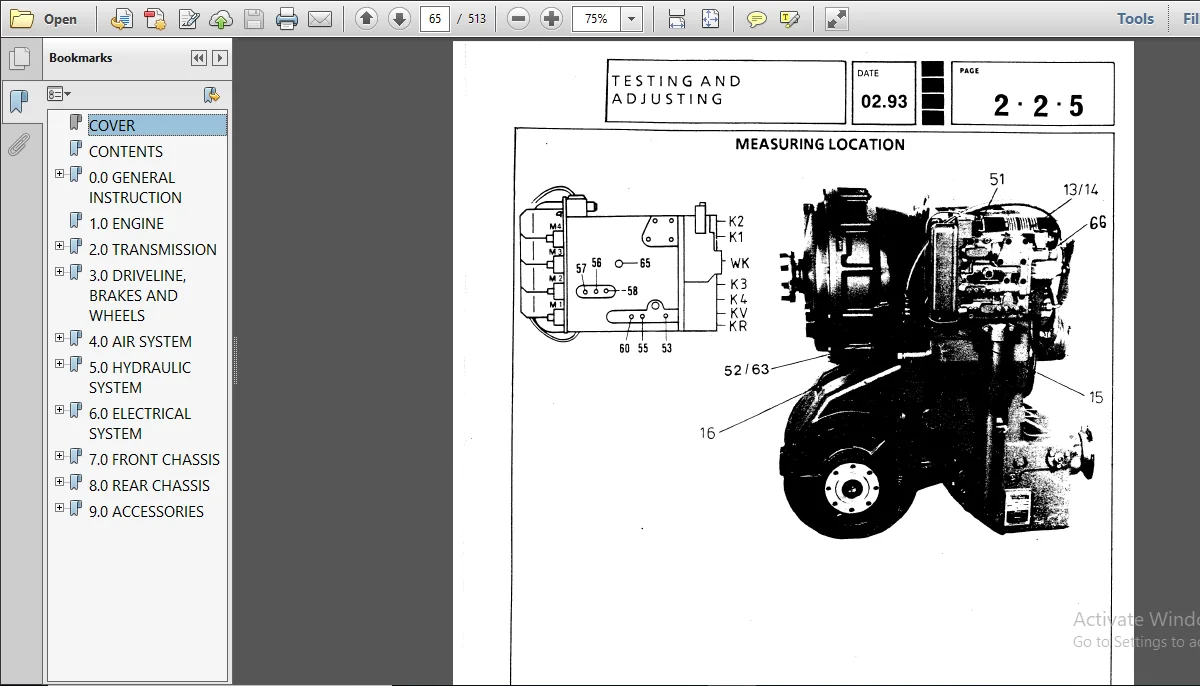Open the zoom level dropdown arrow

[x=631, y=18]
